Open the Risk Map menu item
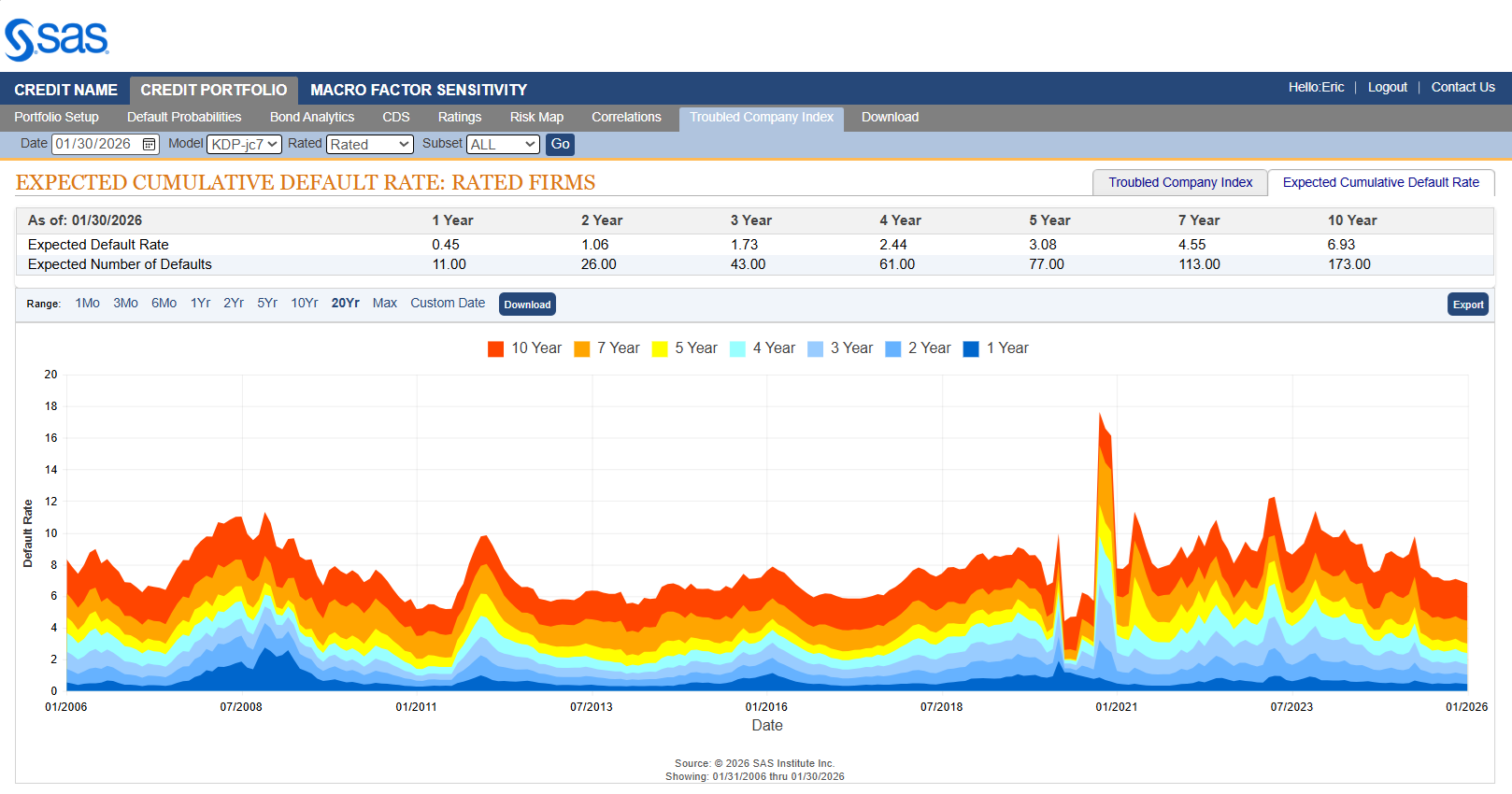The width and height of the screenshot is (1512, 794). tap(536, 117)
